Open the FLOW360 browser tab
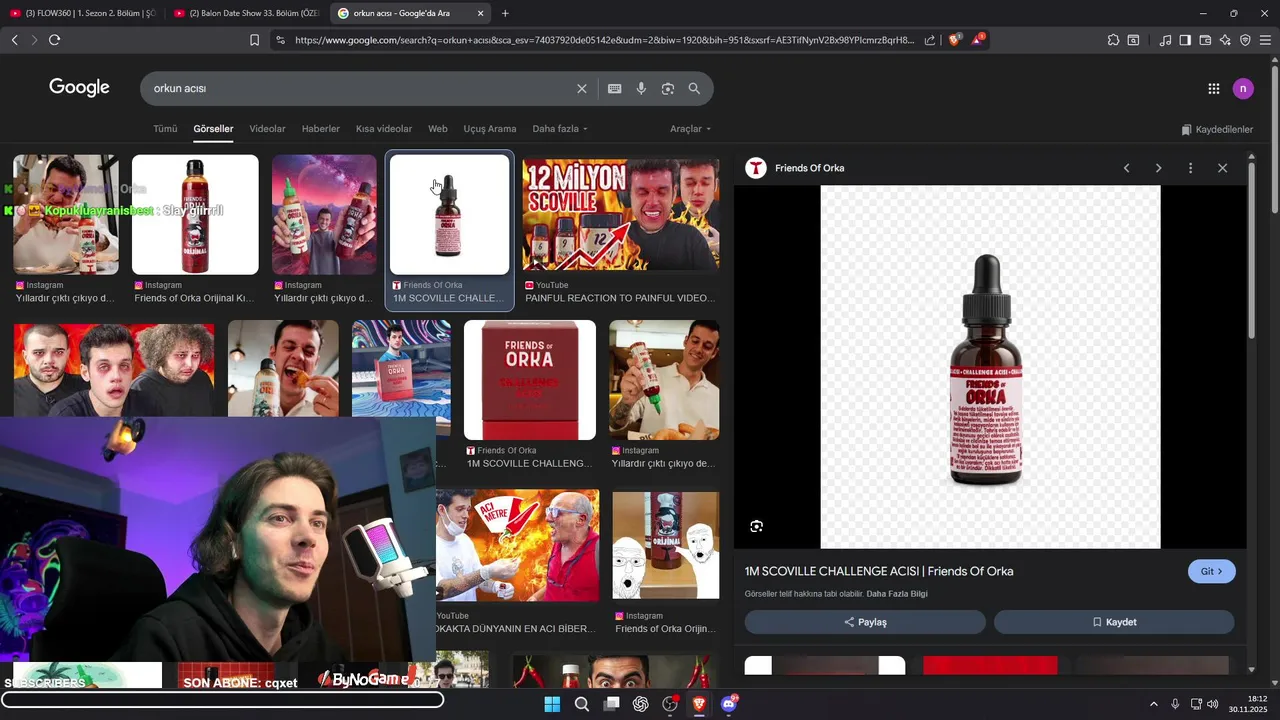This screenshot has height=720, width=1280. click(84, 13)
